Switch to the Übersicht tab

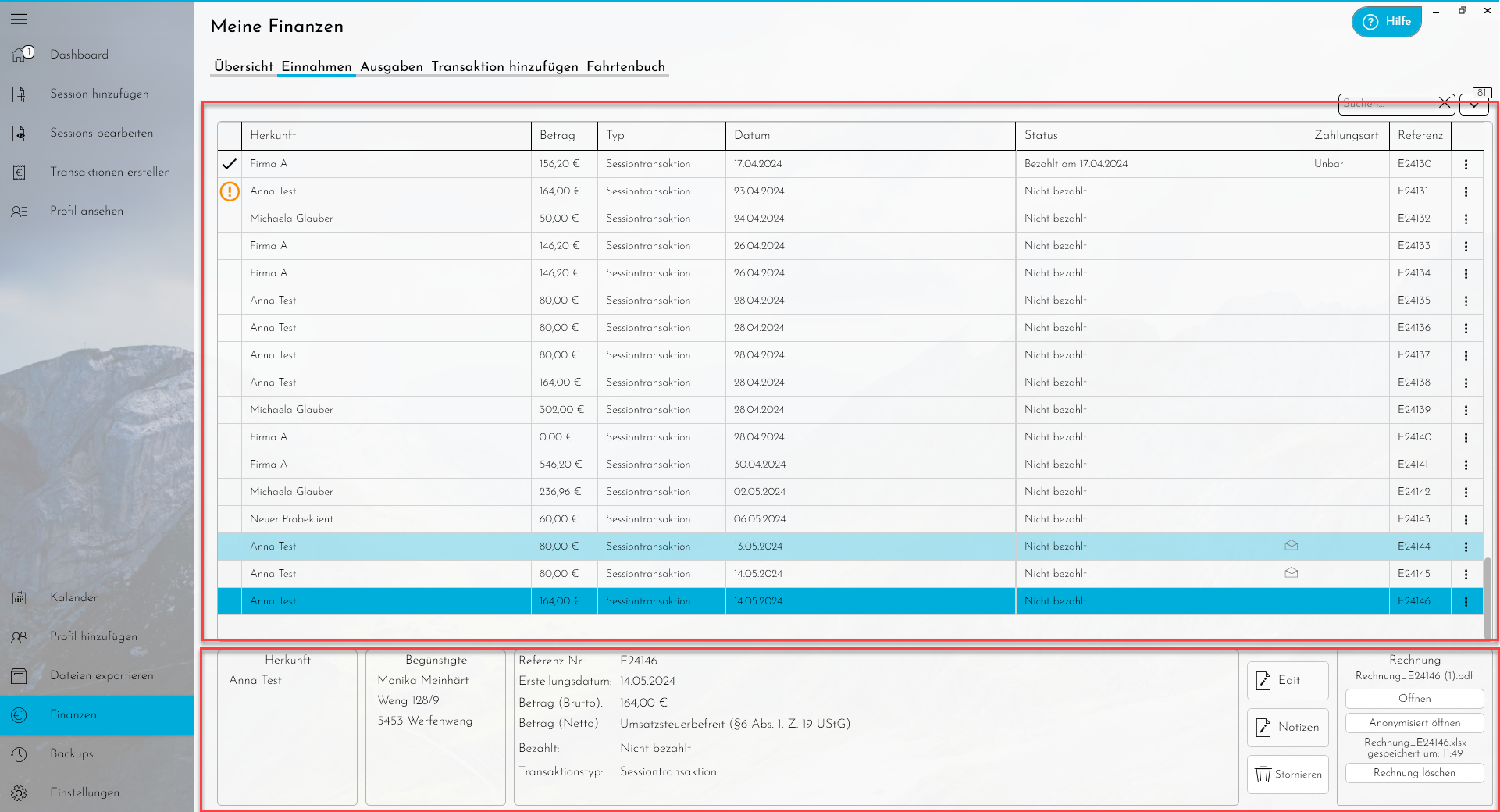pyautogui.click(x=244, y=67)
